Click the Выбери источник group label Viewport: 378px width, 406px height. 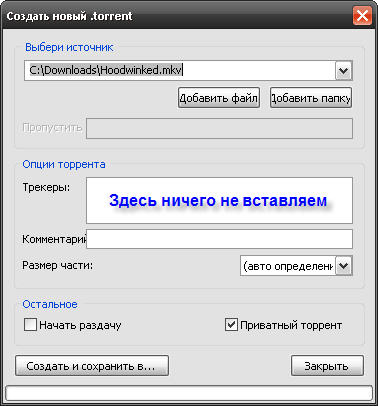(x=69, y=47)
